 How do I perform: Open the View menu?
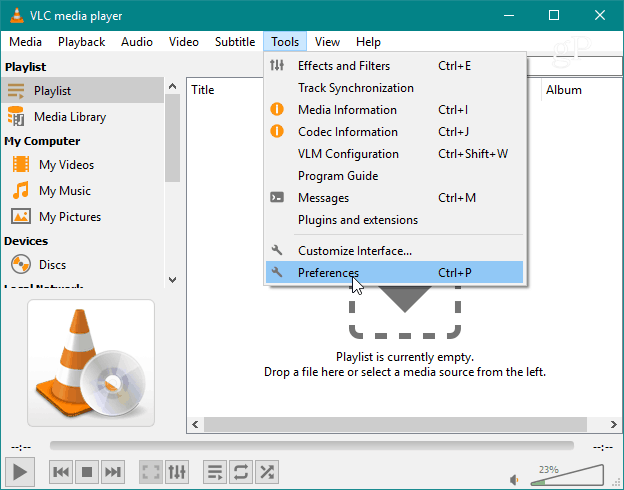[x=327, y=42]
